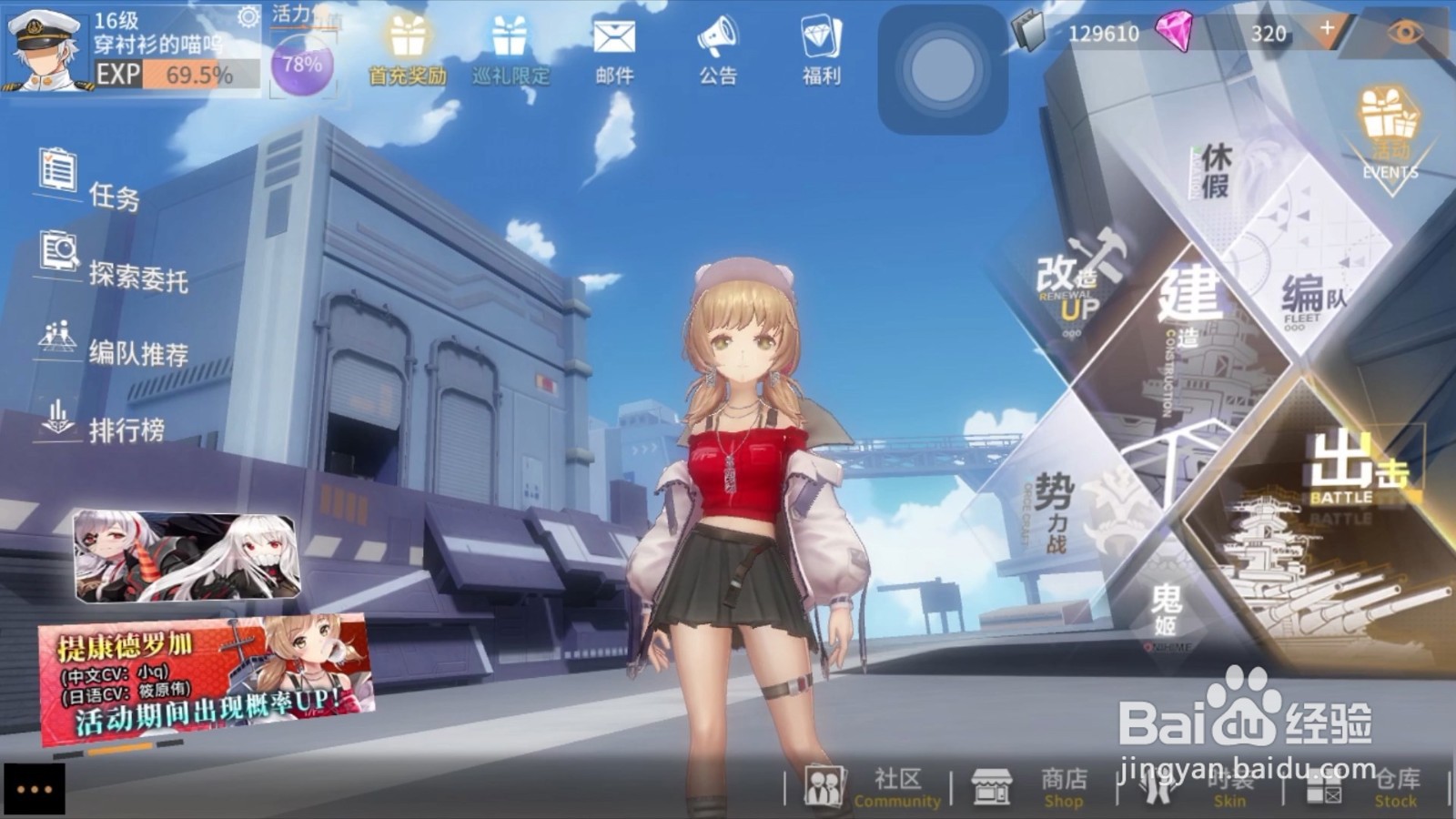Open 首充奖励 first recharge reward gift

tap(408, 51)
